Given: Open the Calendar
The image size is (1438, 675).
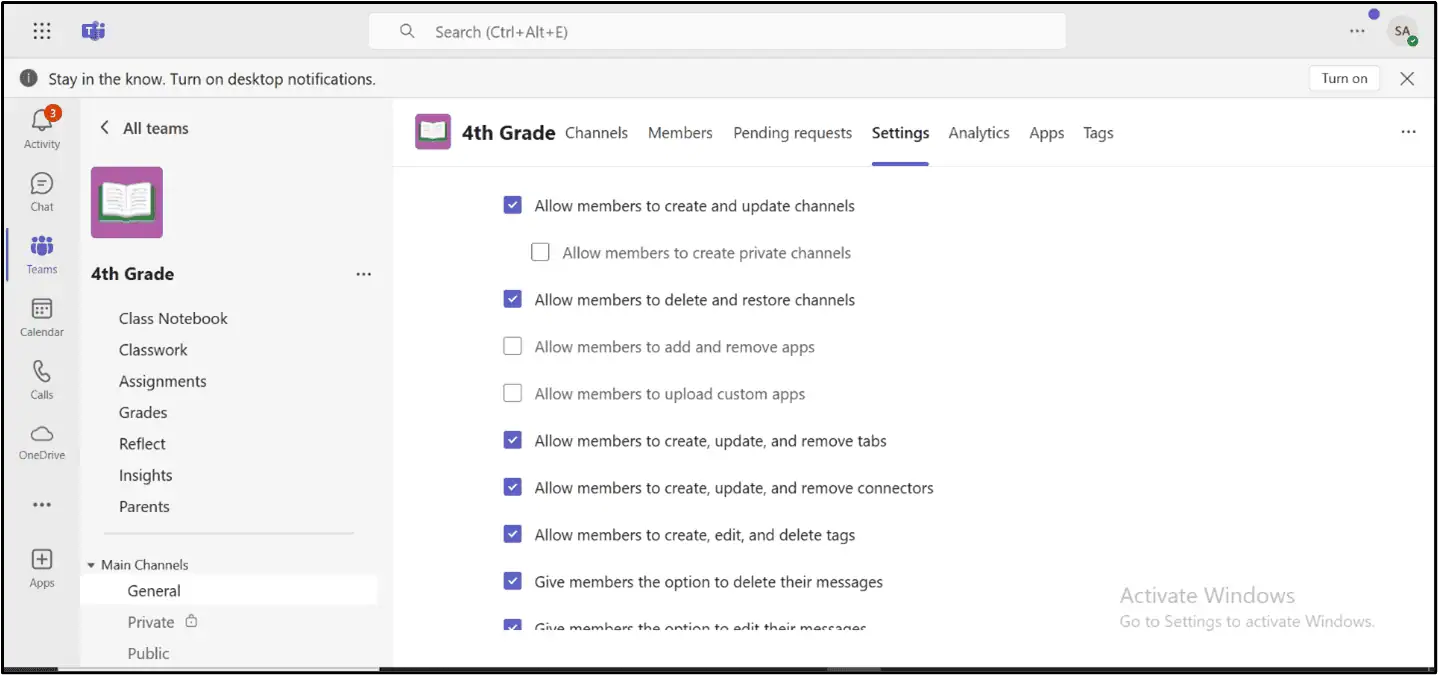Looking at the screenshot, I should pos(41,316).
